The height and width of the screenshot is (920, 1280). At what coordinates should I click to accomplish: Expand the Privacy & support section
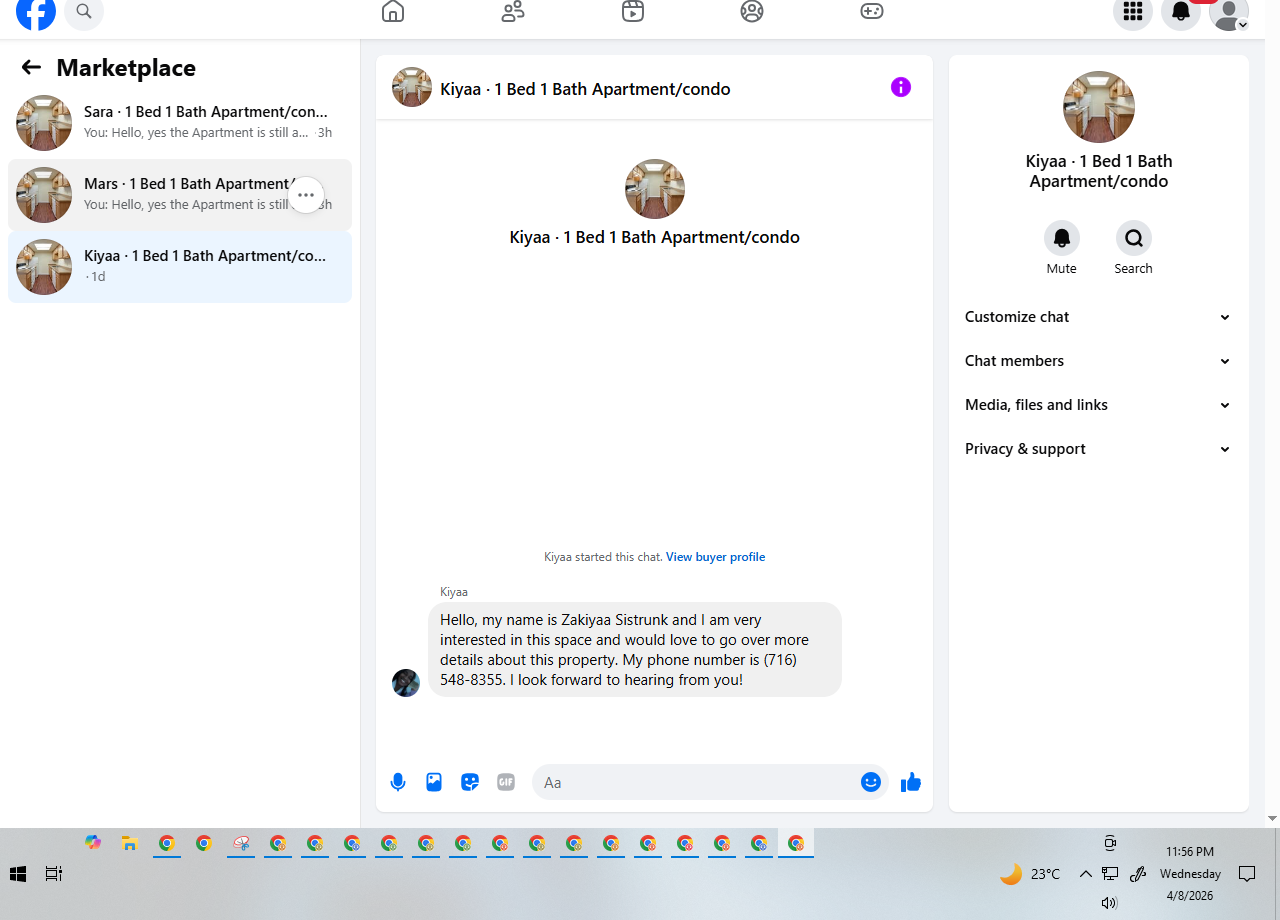1099,449
